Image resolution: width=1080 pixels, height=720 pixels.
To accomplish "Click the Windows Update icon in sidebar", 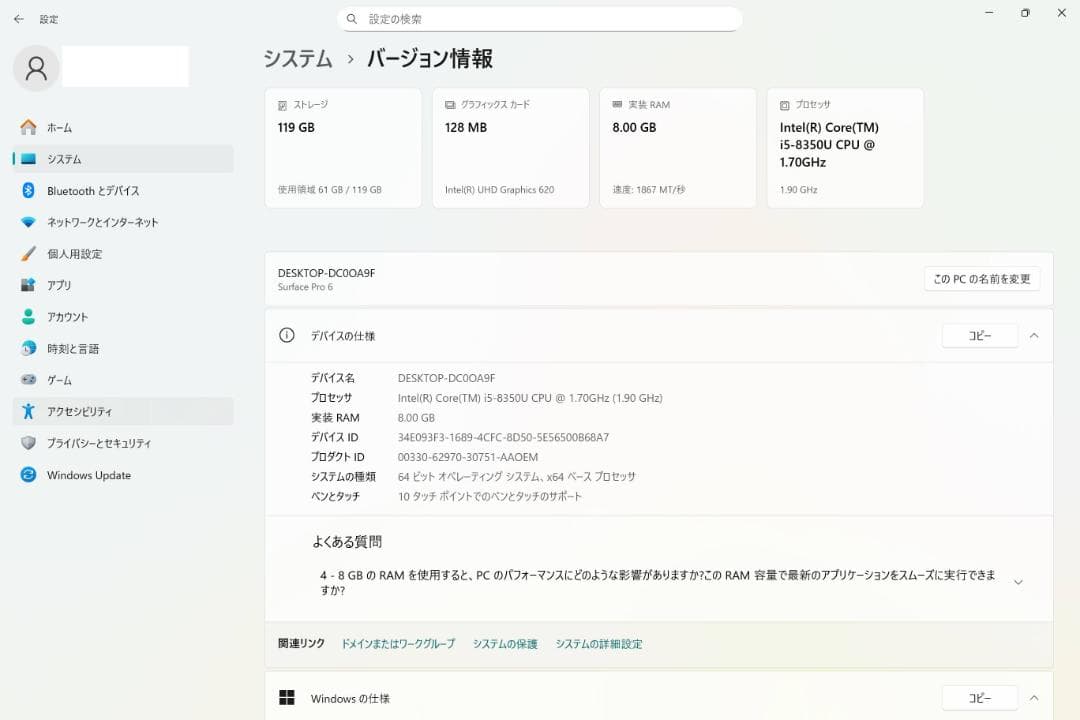I will [30, 475].
